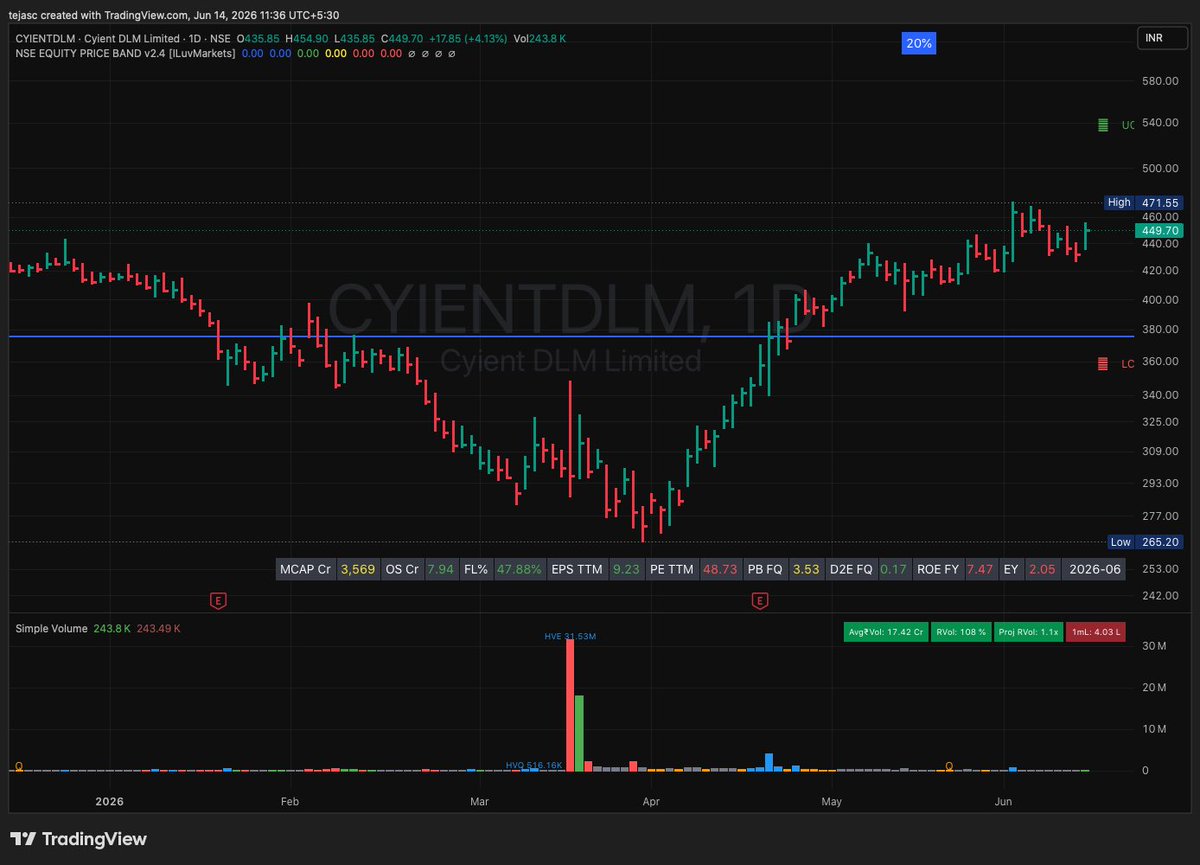Click the HVQ 516.16K volume label
The width and height of the screenshot is (1200, 865).
[535, 765]
